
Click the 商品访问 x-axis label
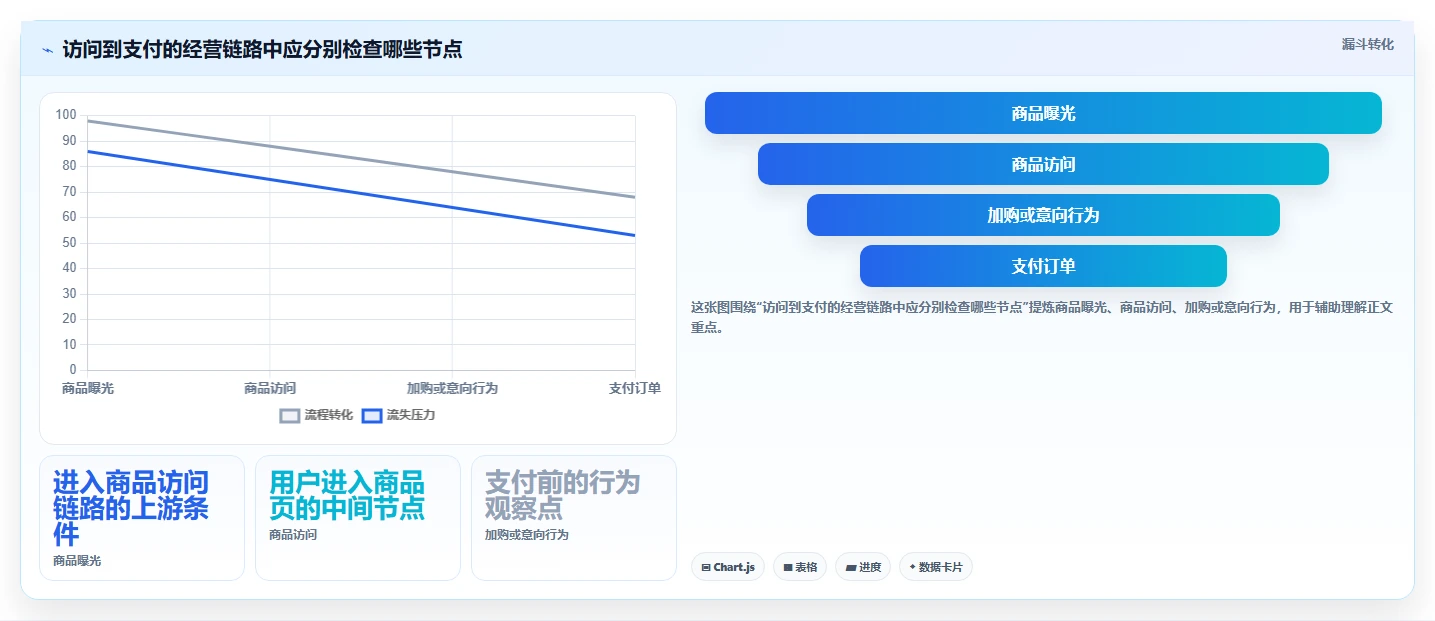tap(270, 388)
